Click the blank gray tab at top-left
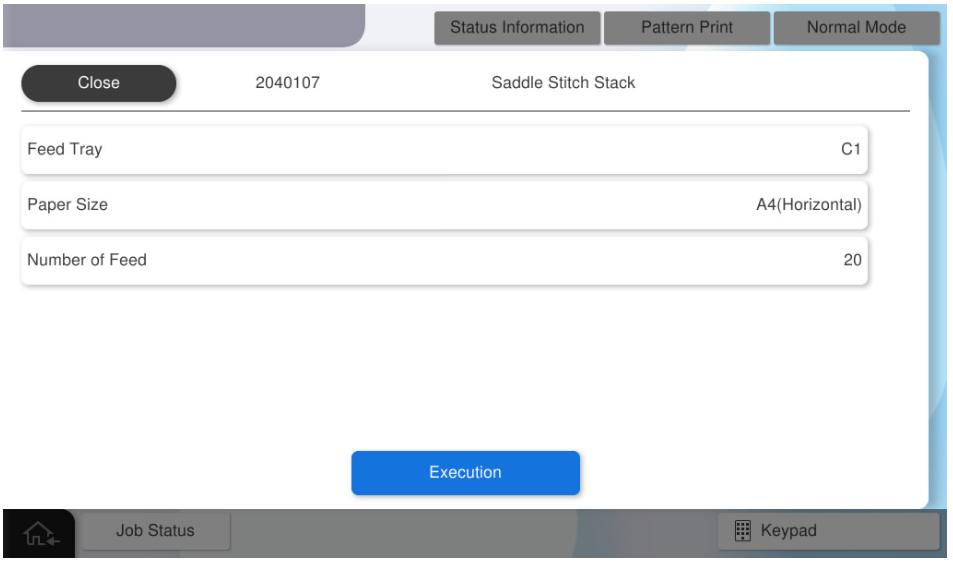Viewport: 953px width, 563px height. pyautogui.click(x=180, y=24)
